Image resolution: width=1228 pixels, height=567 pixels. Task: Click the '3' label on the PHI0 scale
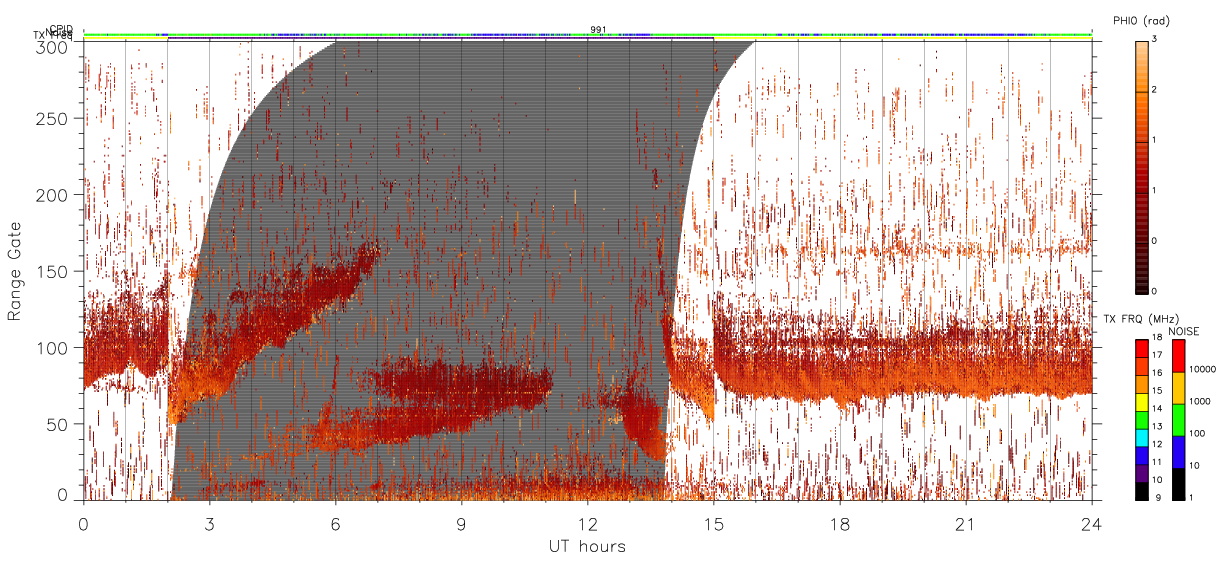click(x=1155, y=41)
